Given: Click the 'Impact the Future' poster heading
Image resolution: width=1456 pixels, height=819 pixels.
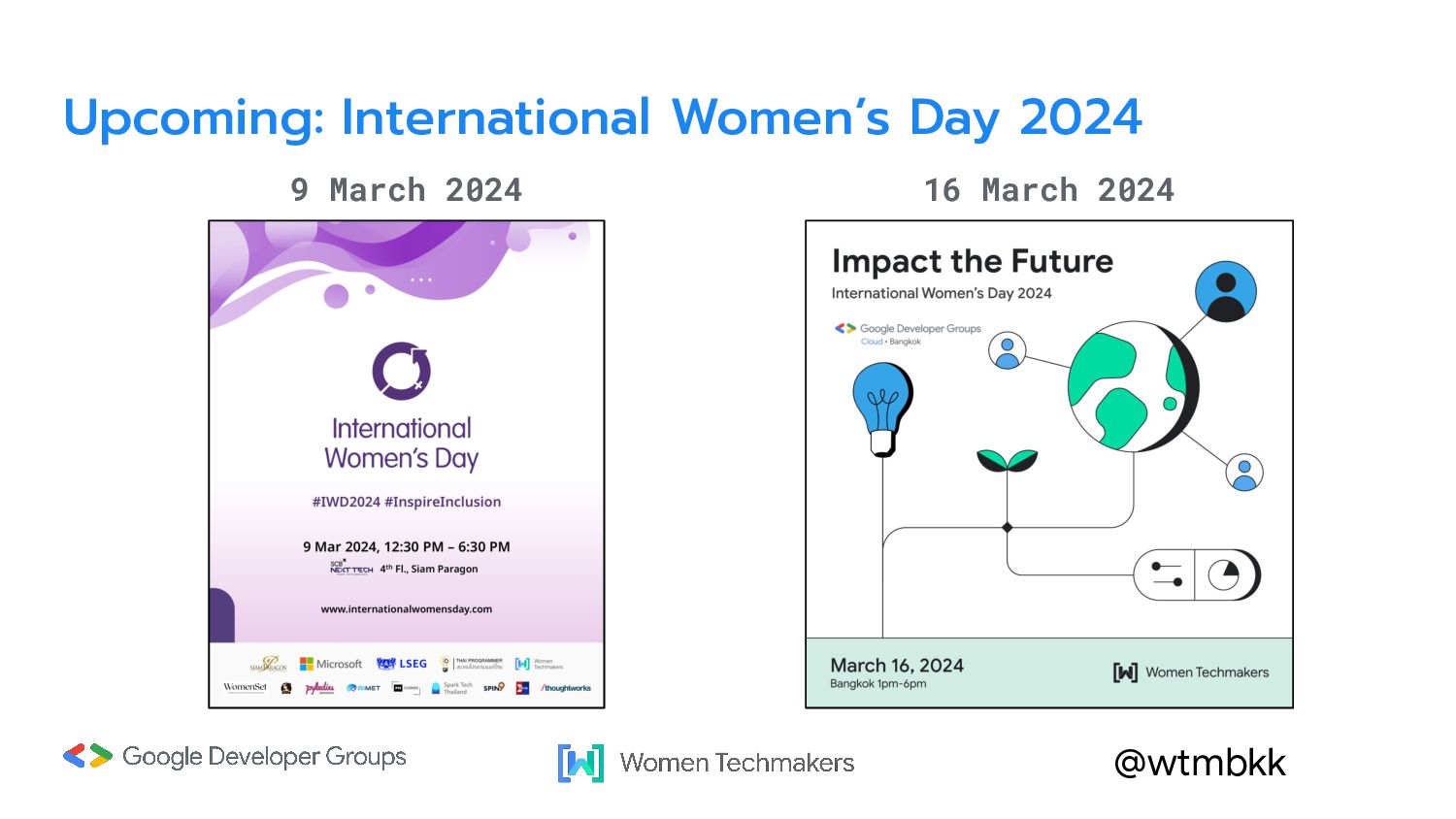Looking at the screenshot, I should (973, 261).
